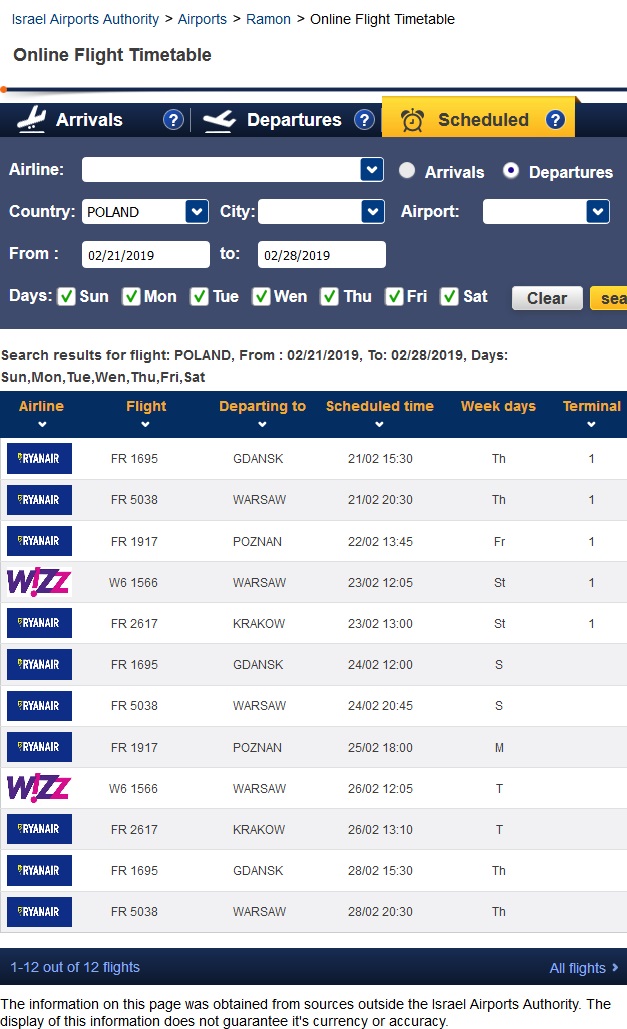Expand the Airport dropdown
Screen dimensions: 627x1029
(x=597, y=212)
